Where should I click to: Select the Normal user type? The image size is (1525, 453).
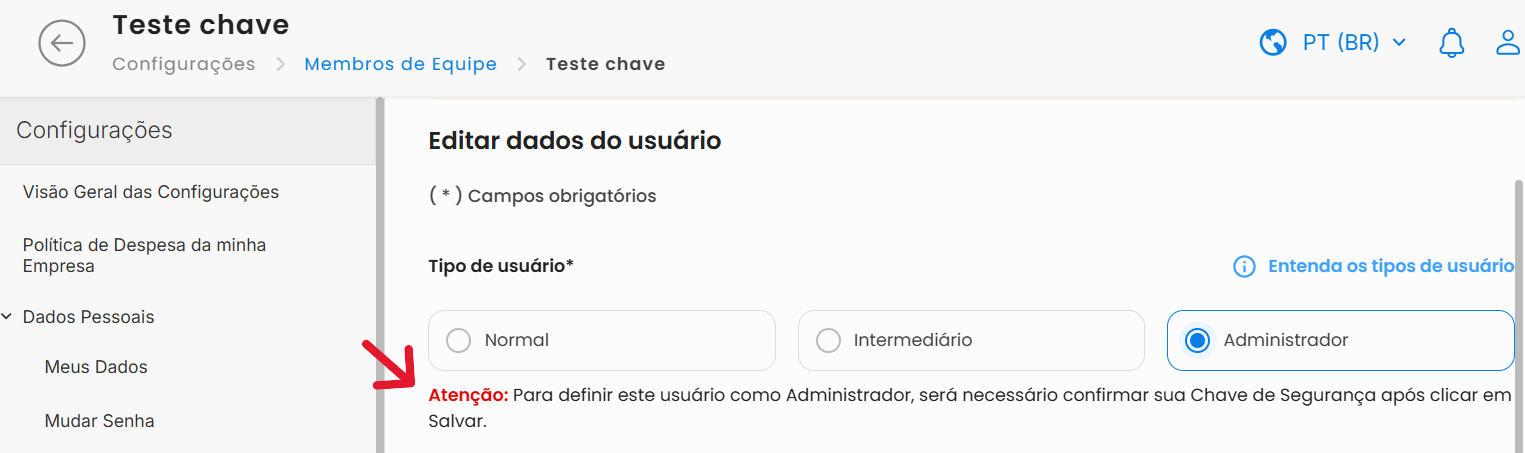pos(459,341)
